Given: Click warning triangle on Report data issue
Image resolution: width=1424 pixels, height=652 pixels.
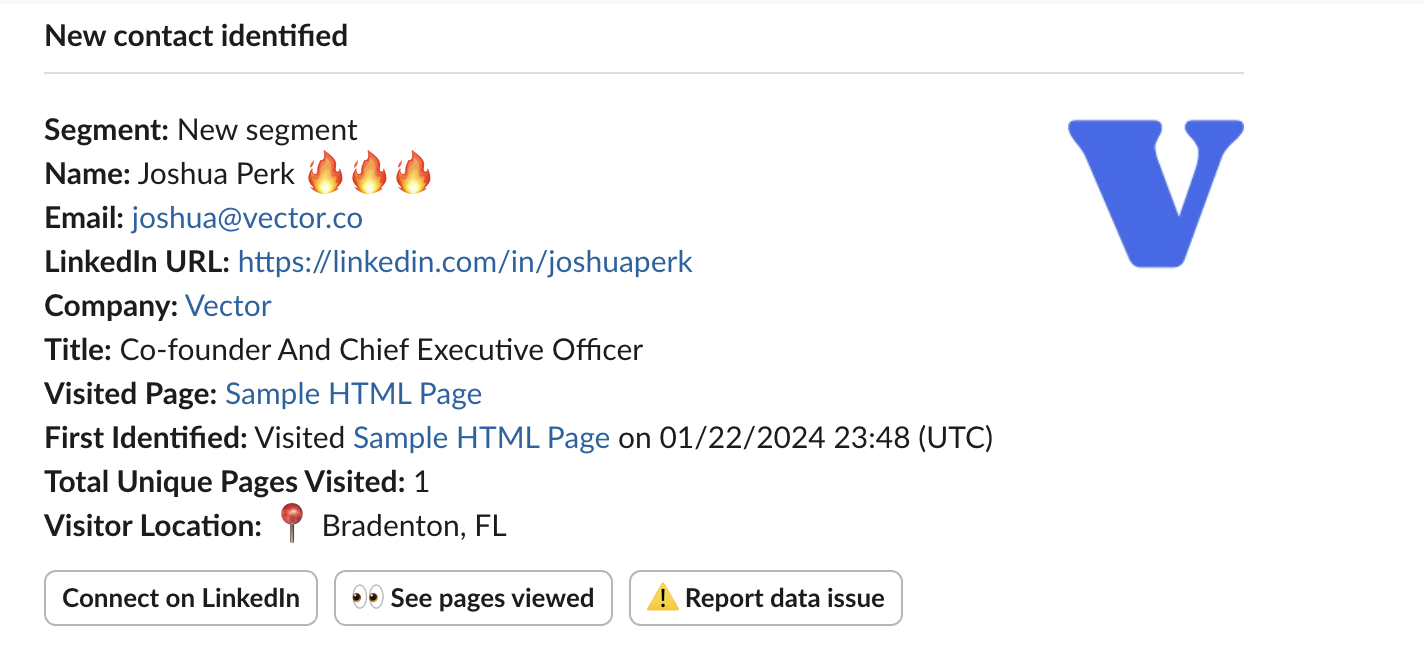Looking at the screenshot, I should click(662, 598).
